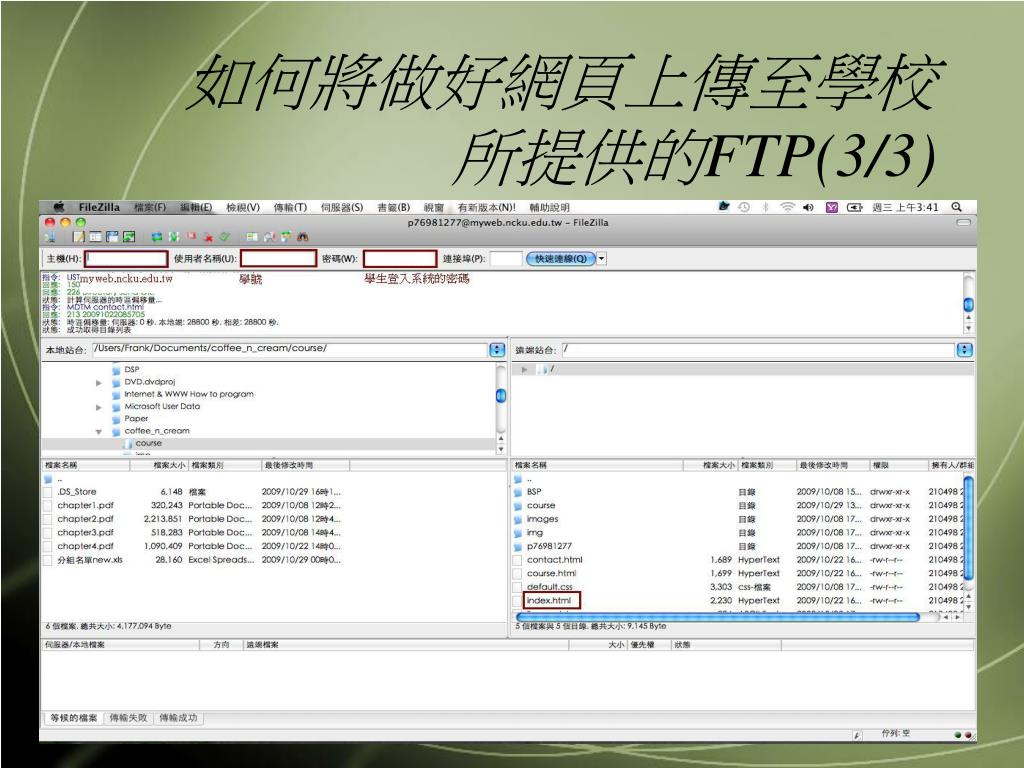Click the 快速連線(Q) quickconnect button
Image resolution: width=1024 pixels, height=768 pixels.
point(561,259)
